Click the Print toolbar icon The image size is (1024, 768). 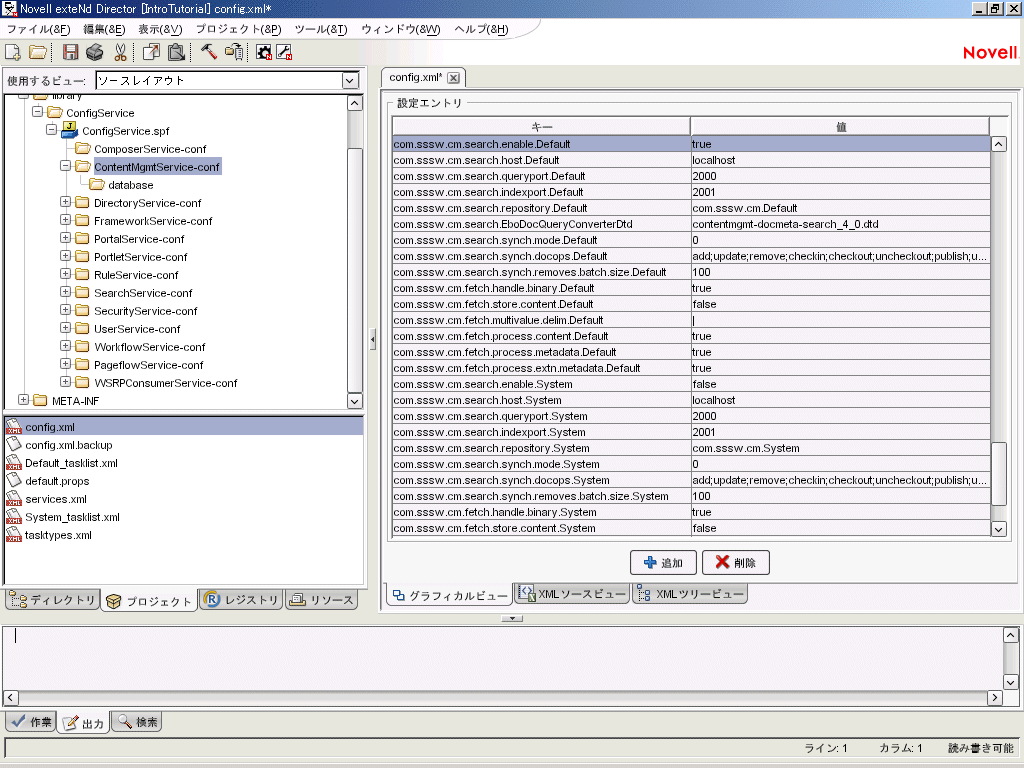point(94,52)
